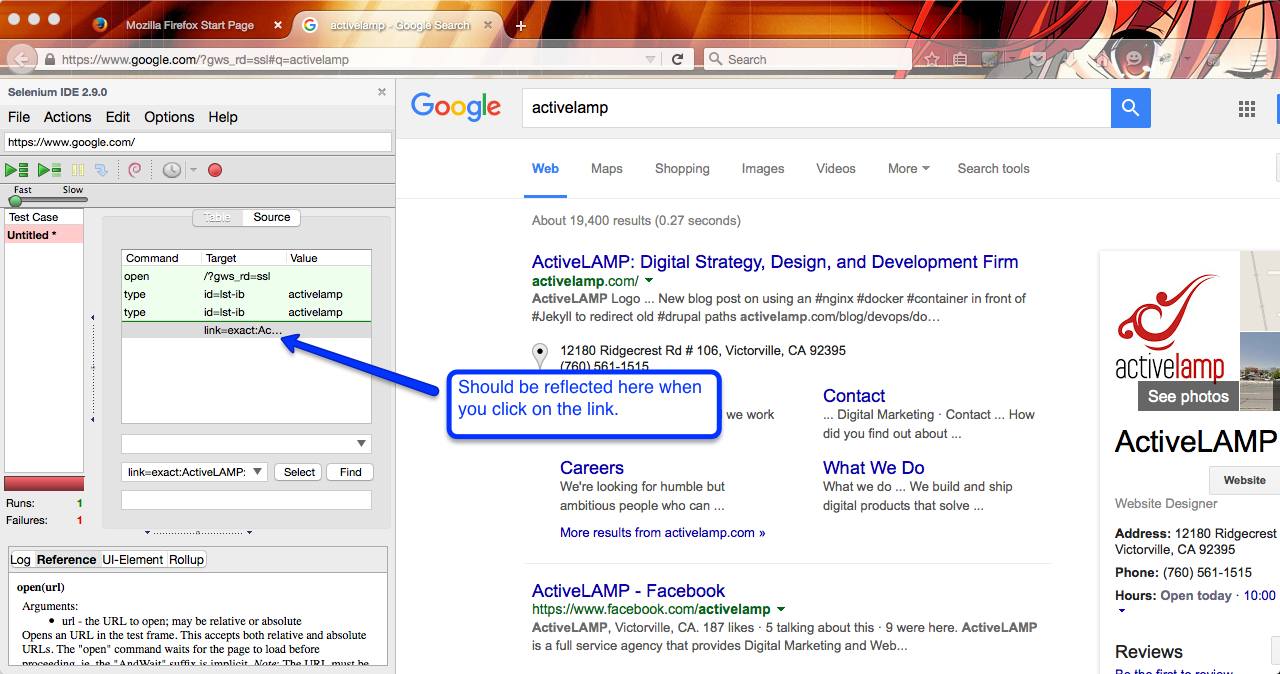Open the Google apps grid icon
This screenshot has width=1280, height=674.
[1247, 108]
